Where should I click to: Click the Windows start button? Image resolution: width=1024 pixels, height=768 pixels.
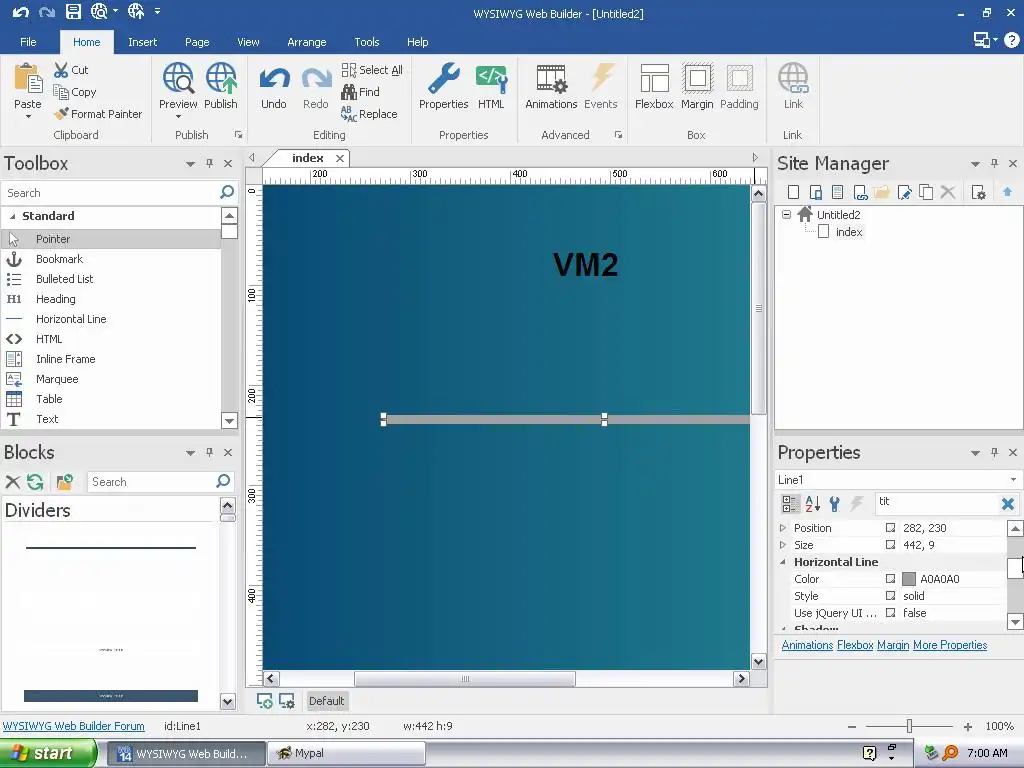click(x=47, y=754)
